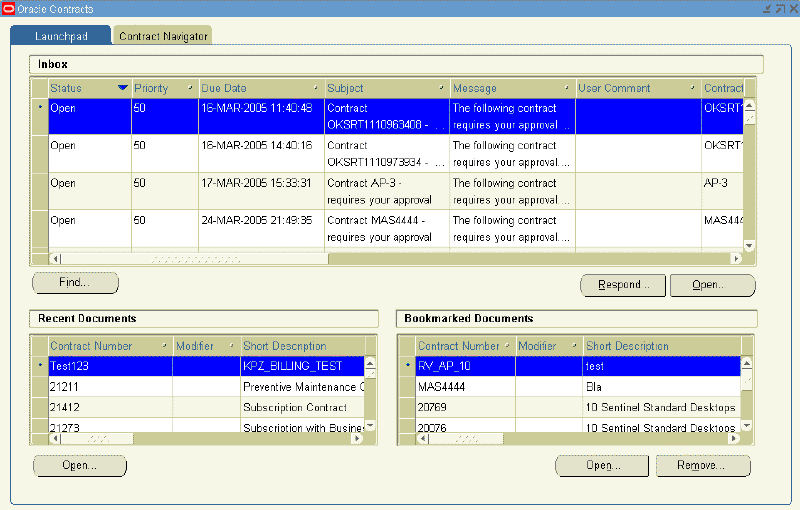
Task: Select Inbox row due 16-MAR-2005 11:40:48
Action: coord(395,116)
